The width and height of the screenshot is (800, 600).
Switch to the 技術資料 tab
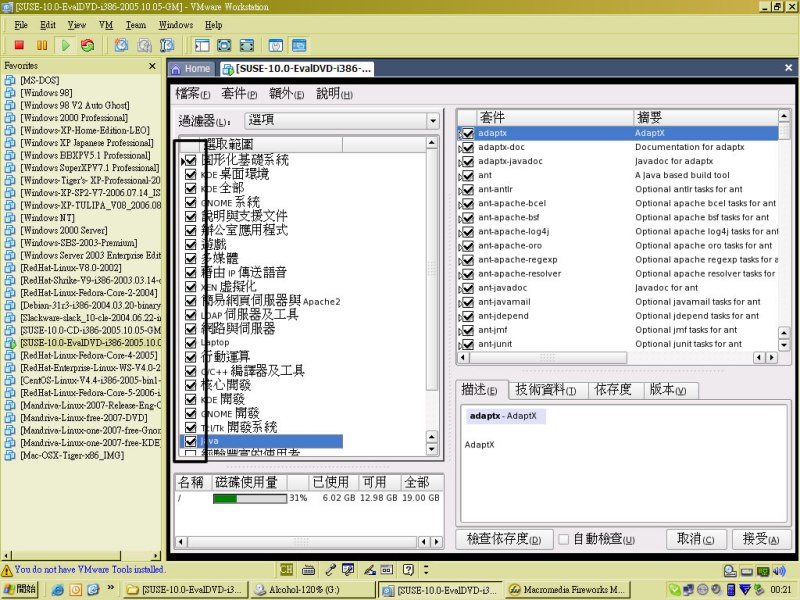546,390
